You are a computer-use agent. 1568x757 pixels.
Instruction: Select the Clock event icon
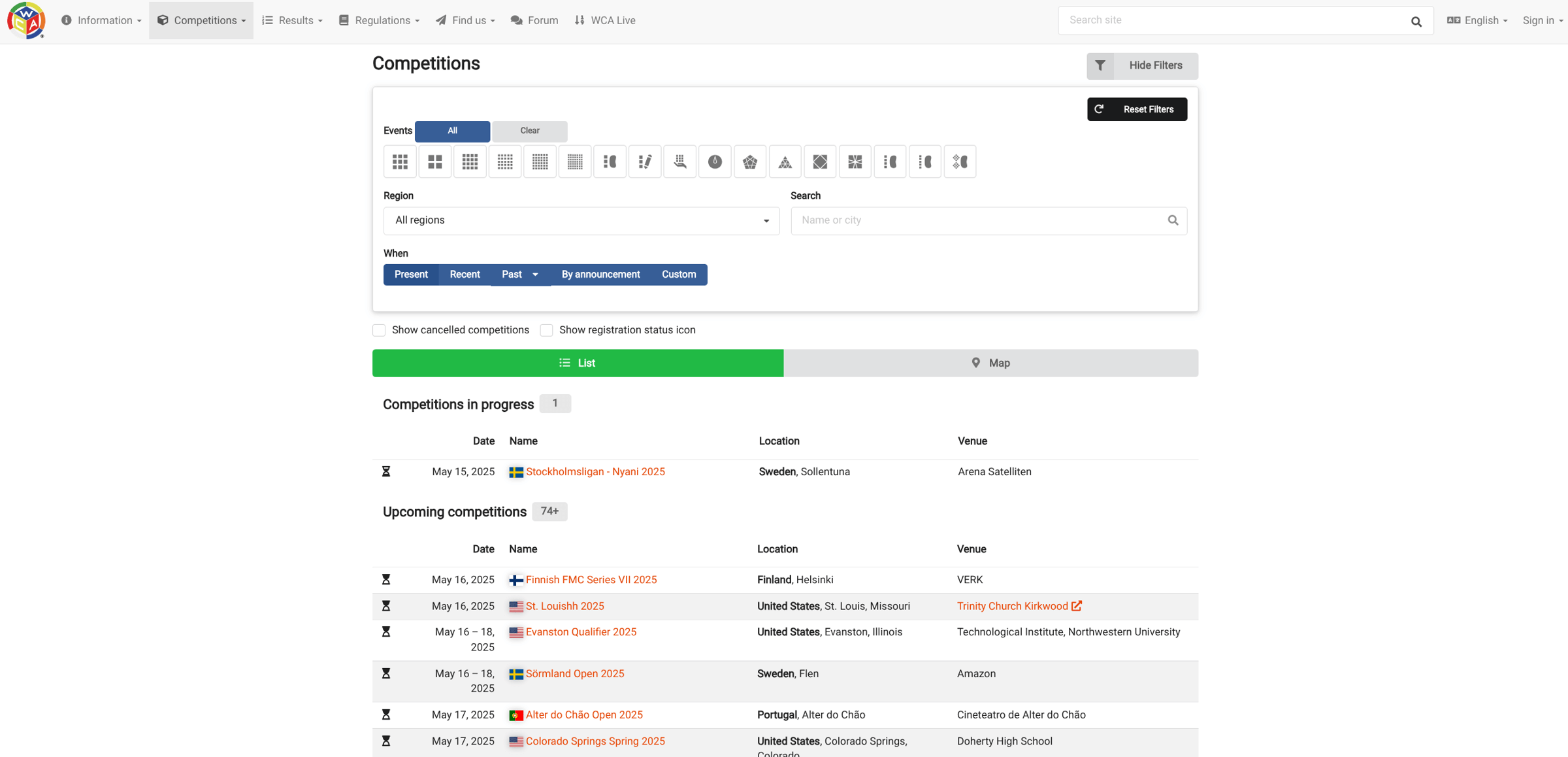(x=715, y=161)
